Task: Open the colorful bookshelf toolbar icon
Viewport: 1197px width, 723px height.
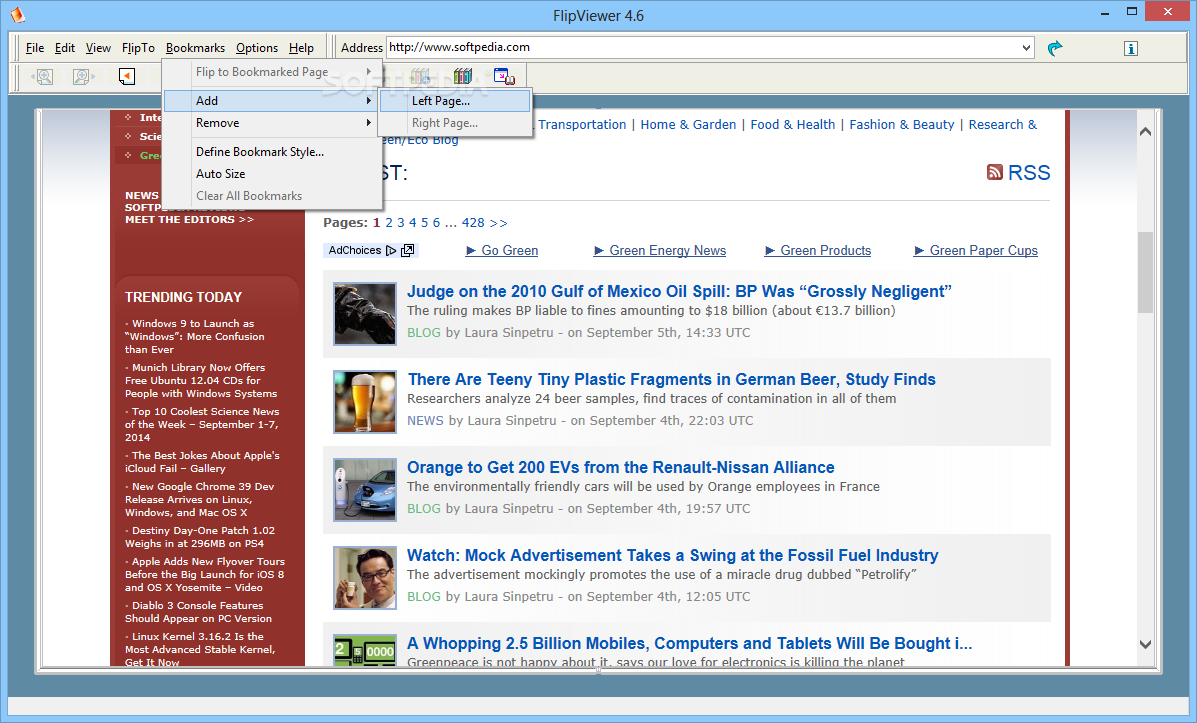Action: 463,76
